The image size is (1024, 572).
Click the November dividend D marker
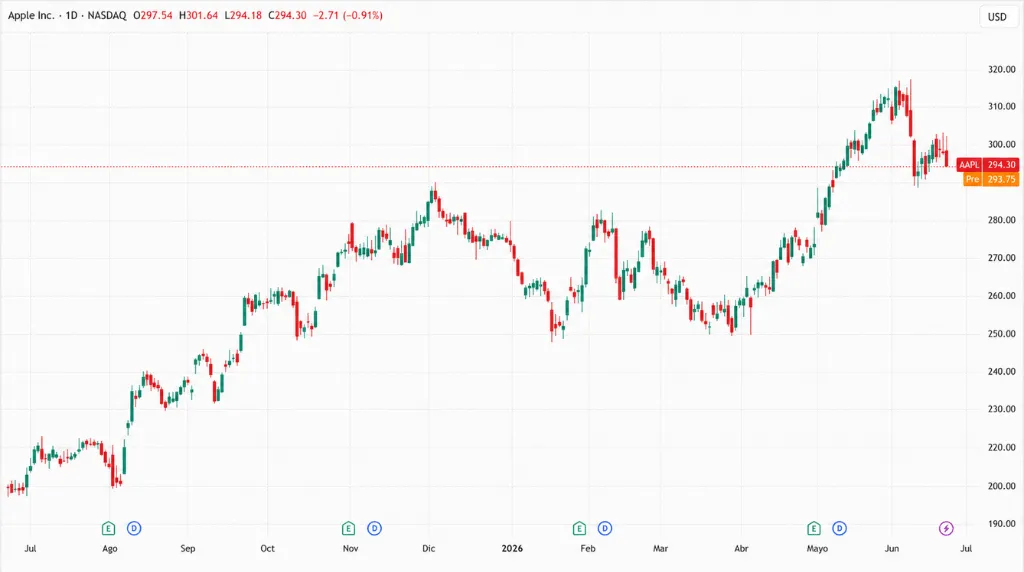tap(374, 528)
